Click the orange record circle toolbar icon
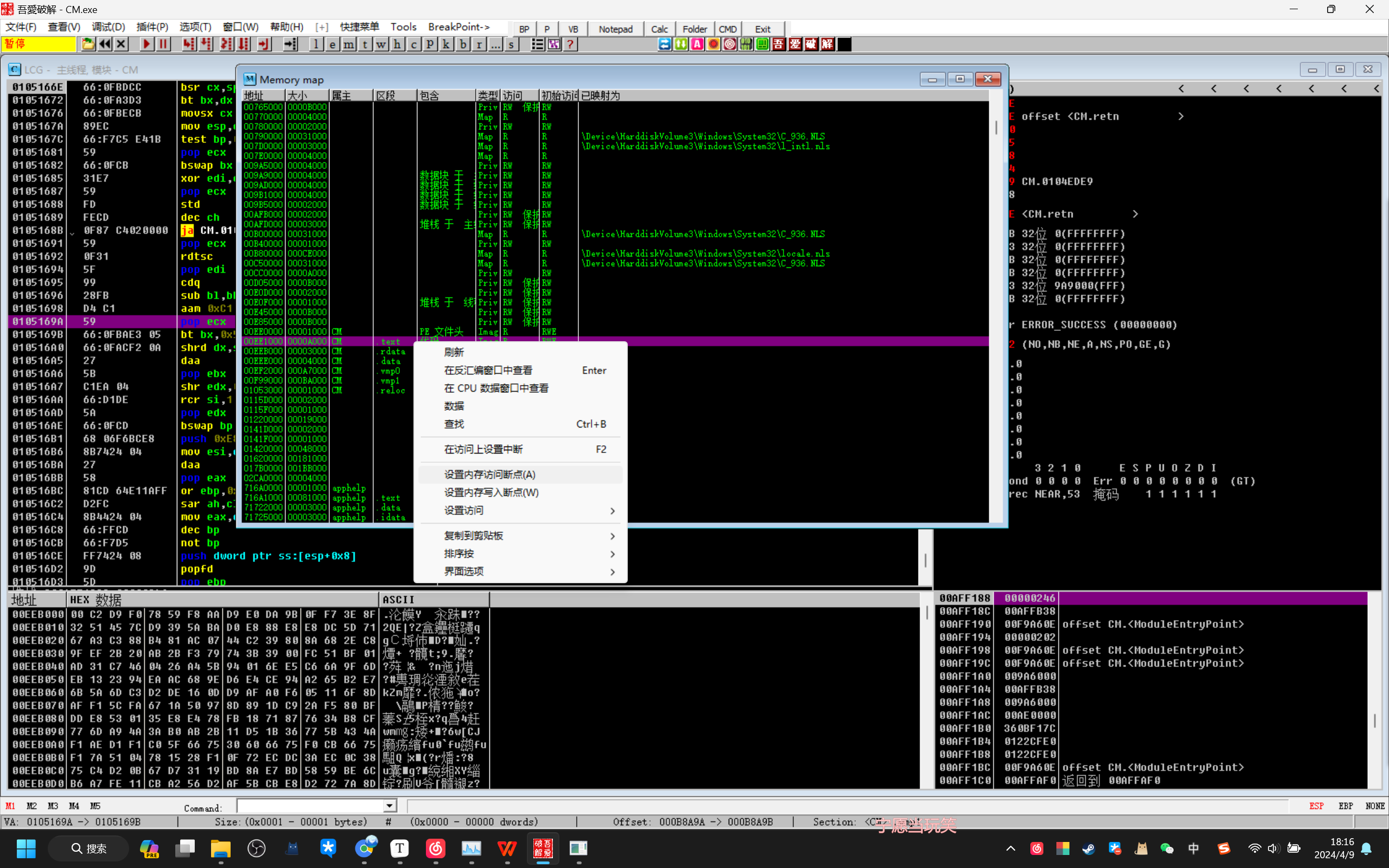This screenshot has height=868, width=1389. click(713, 44)
